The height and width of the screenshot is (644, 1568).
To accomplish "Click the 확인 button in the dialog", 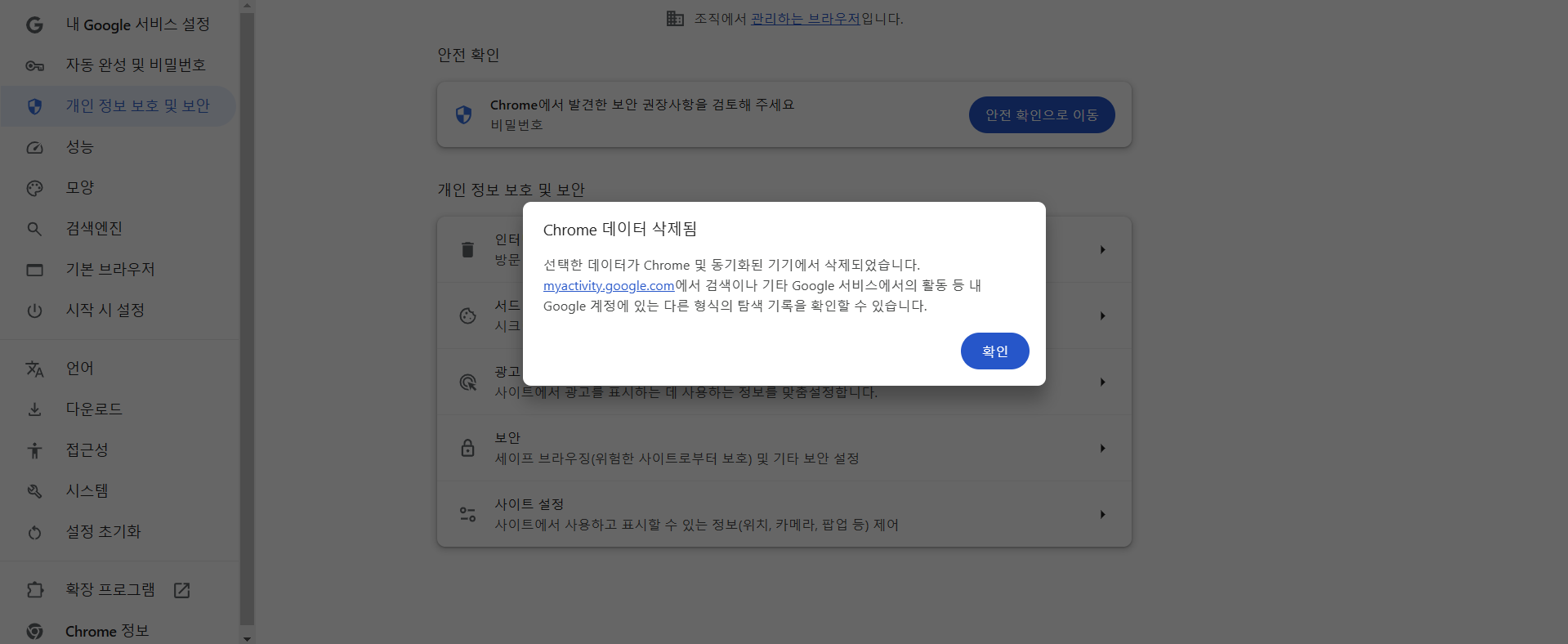I will 994,351.
